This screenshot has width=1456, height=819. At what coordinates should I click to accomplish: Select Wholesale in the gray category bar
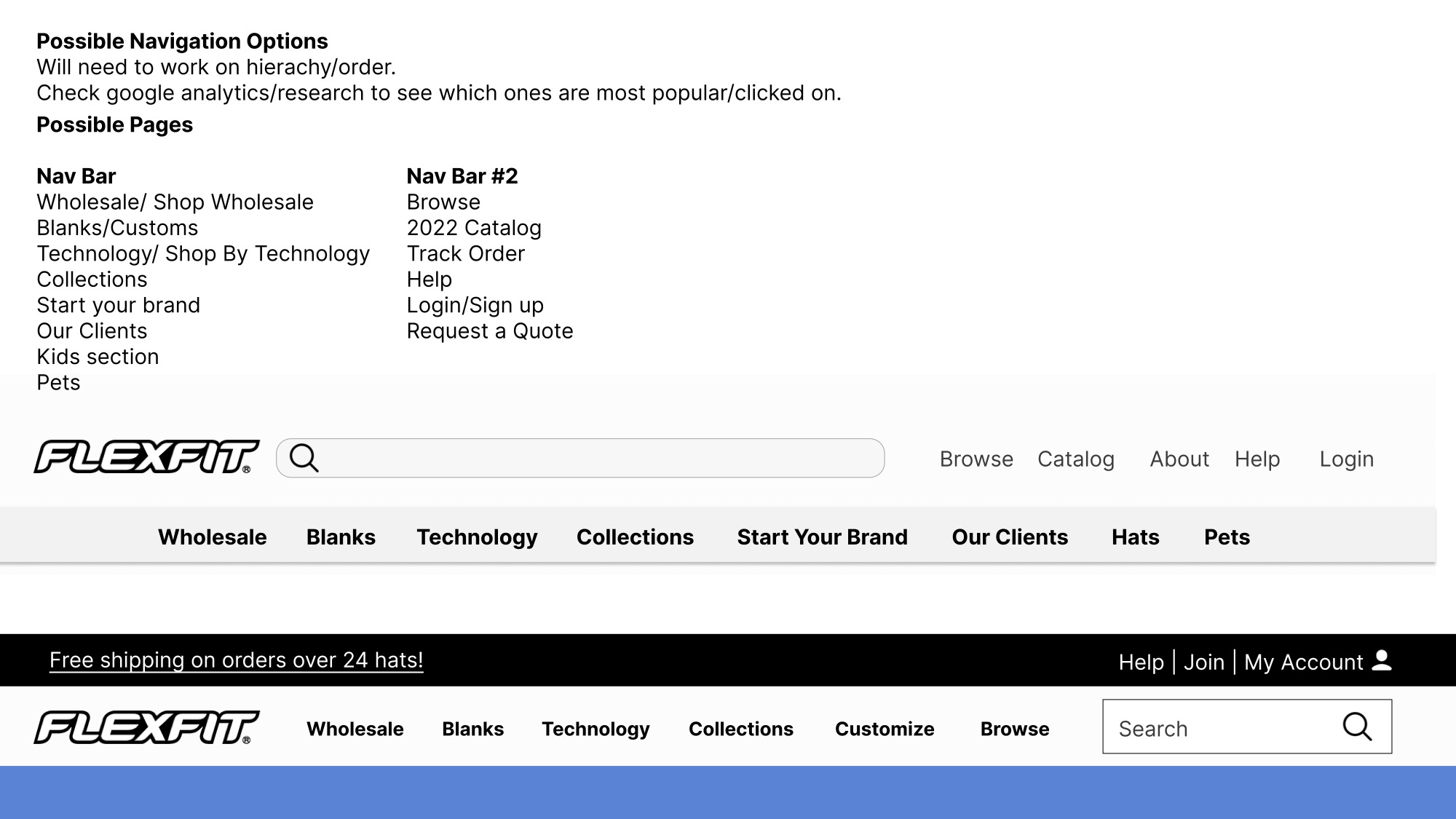[212, 537]
